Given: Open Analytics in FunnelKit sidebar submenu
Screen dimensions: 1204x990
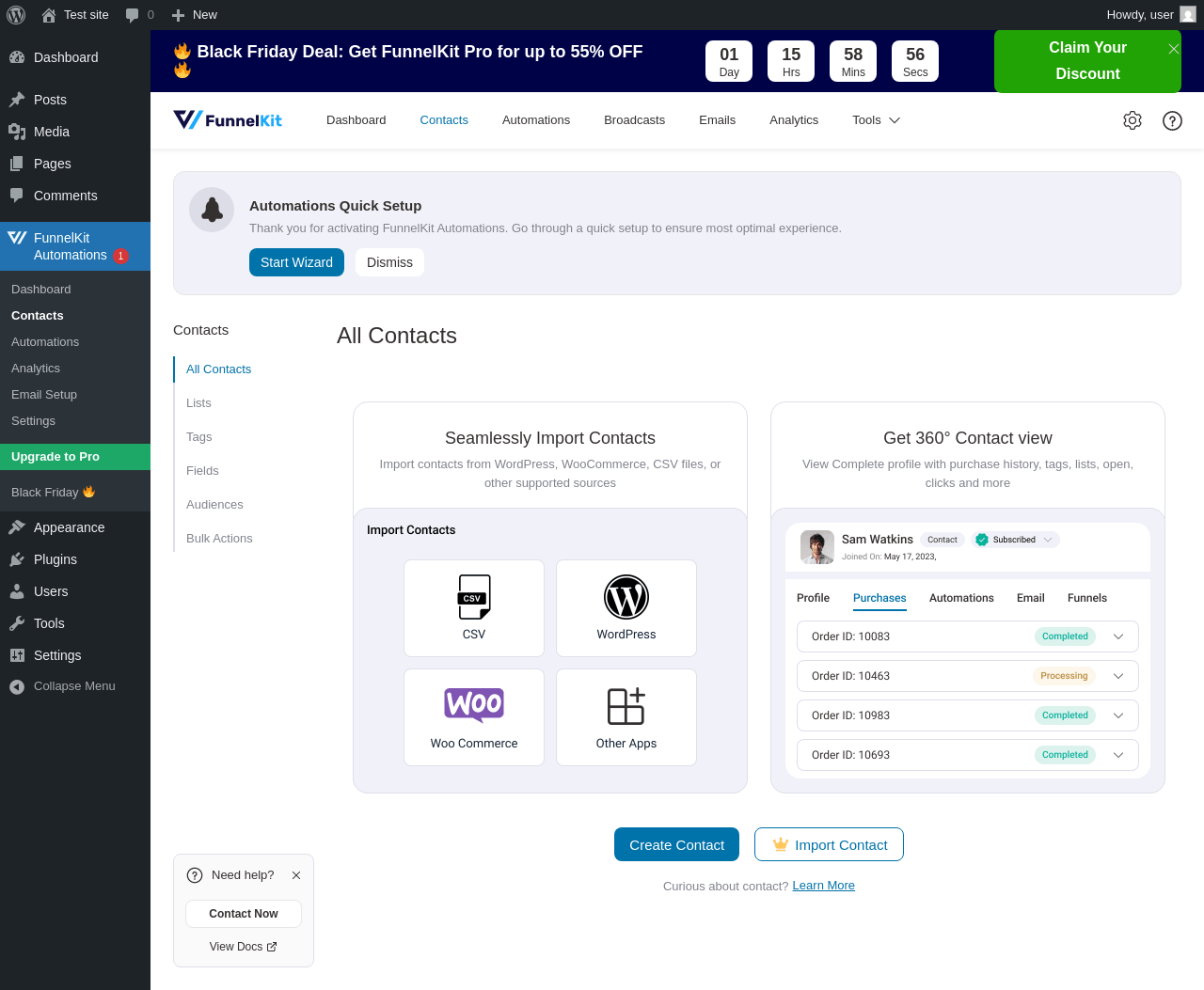Looking at the screenshot, I should (x=75, y=369).
